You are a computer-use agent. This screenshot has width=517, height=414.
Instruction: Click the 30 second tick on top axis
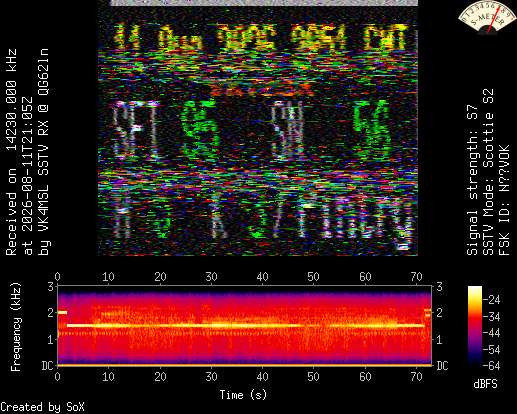[x=211, y=277]
